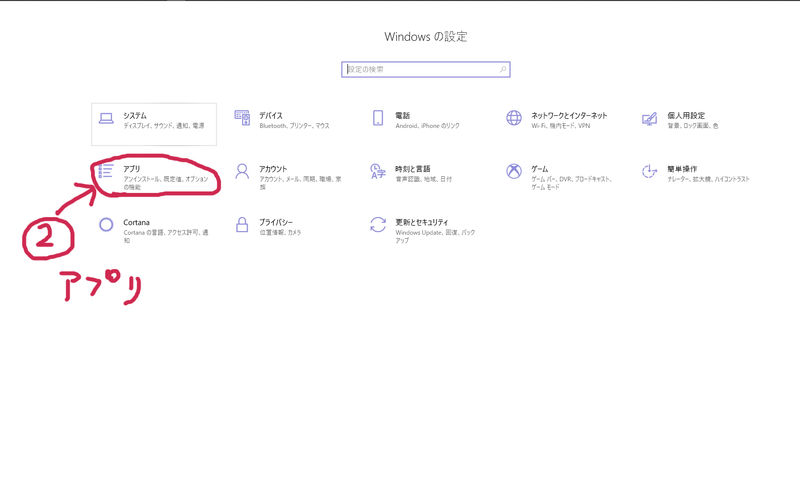Open the System laptop icon
This screenshot has height=490, width=800.
click(x=106, y=118)
